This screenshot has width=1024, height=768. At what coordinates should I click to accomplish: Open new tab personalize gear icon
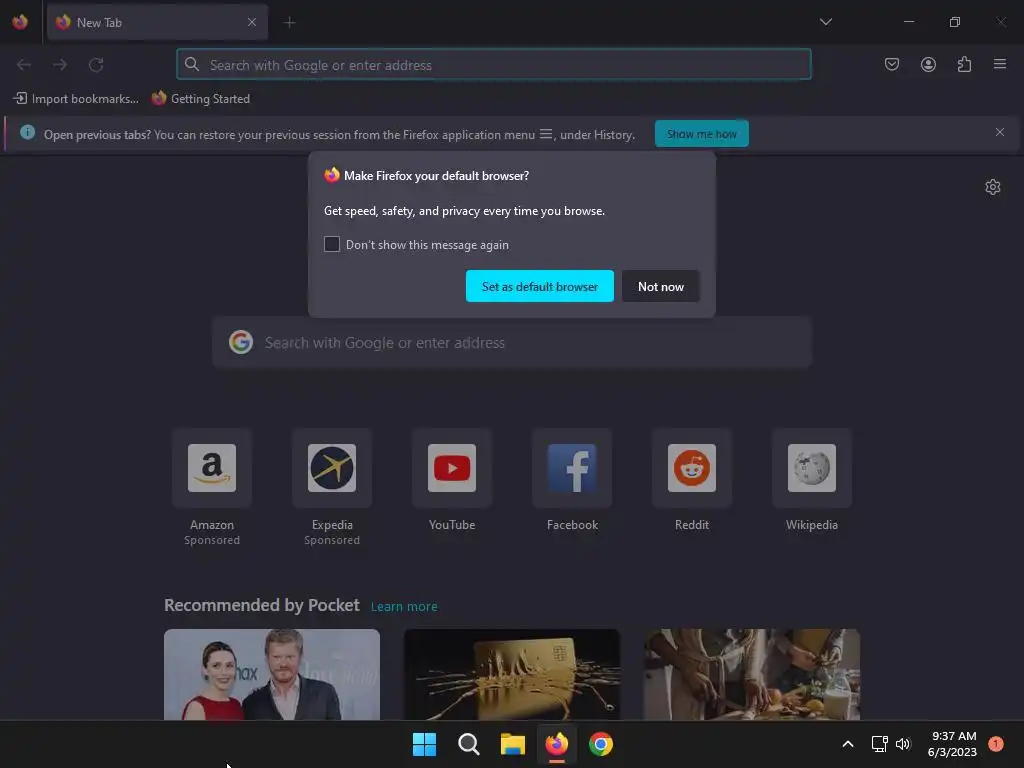993,187
